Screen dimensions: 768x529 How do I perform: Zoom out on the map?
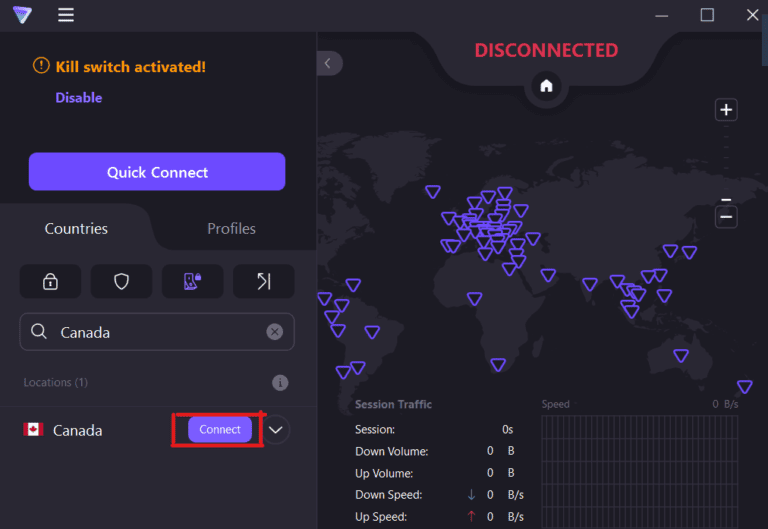coord(726,216)
